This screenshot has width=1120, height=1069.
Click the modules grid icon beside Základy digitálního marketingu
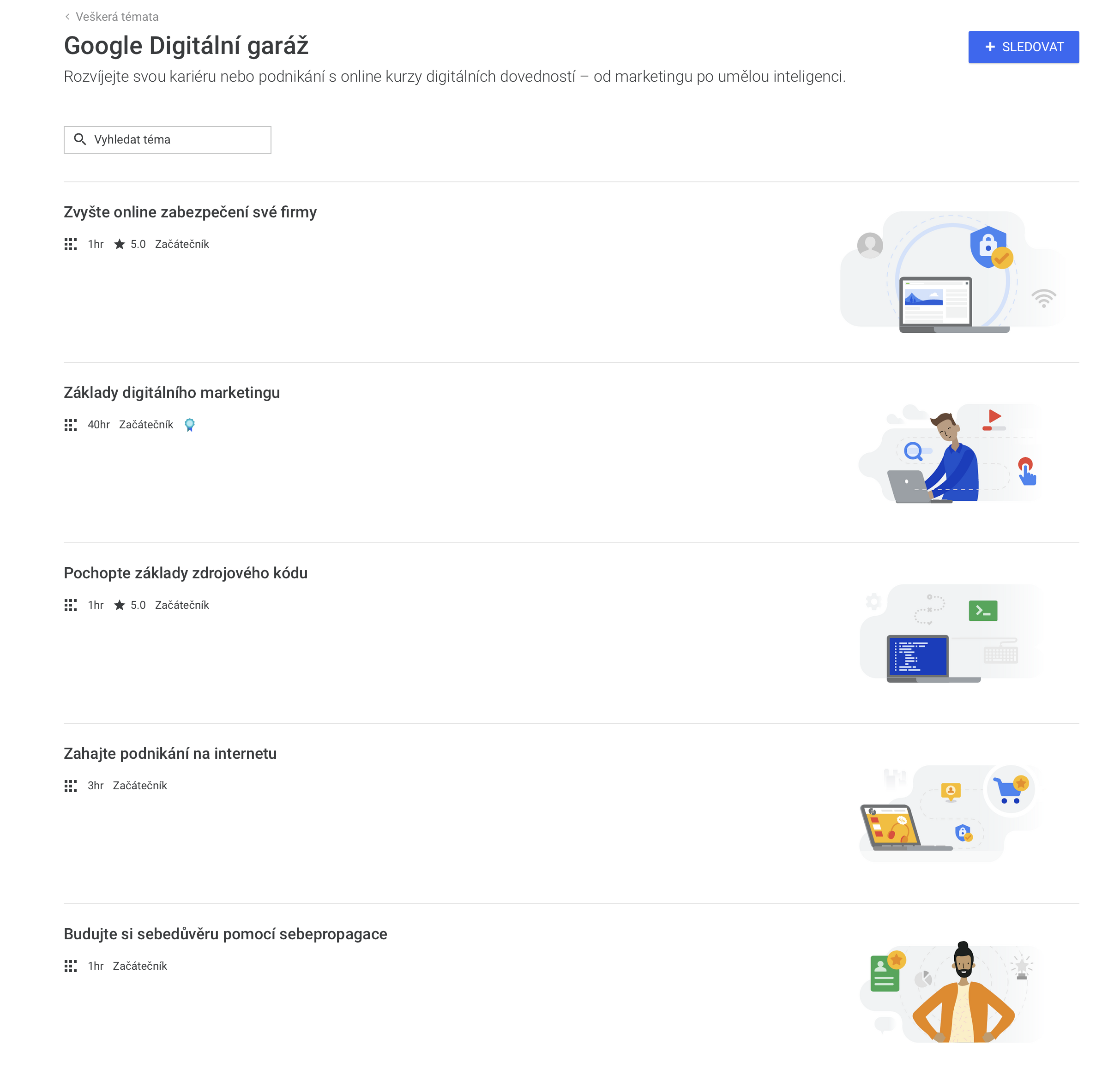coord(71,425)
